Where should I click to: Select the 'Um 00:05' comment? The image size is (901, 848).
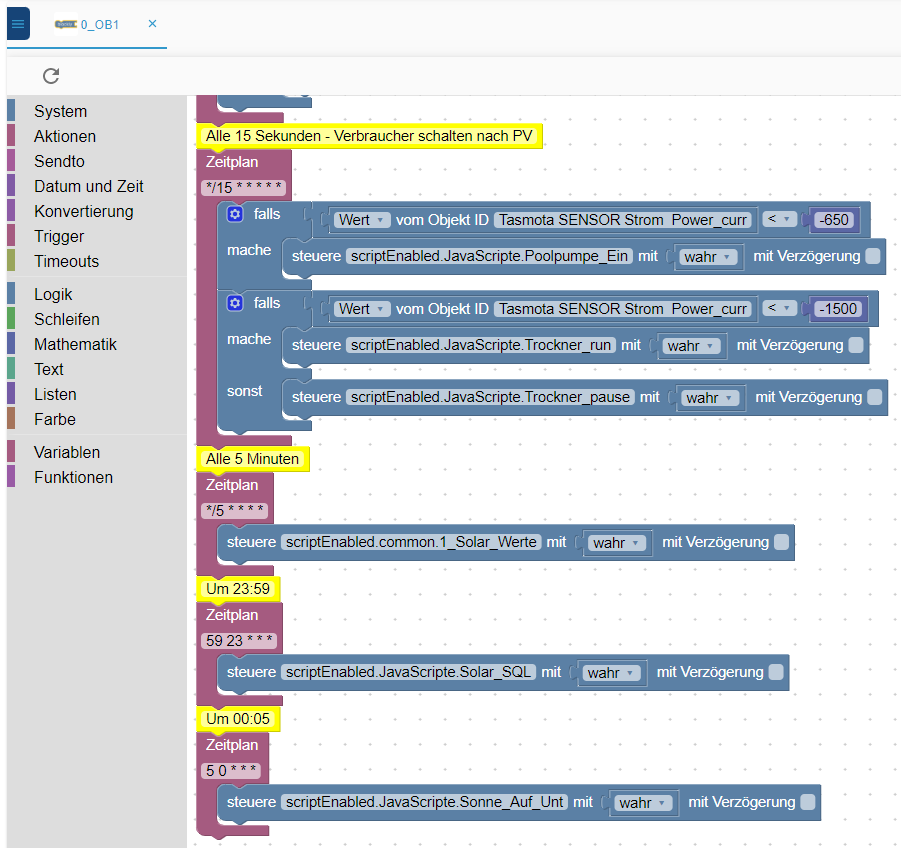click(x=238, y=719)
